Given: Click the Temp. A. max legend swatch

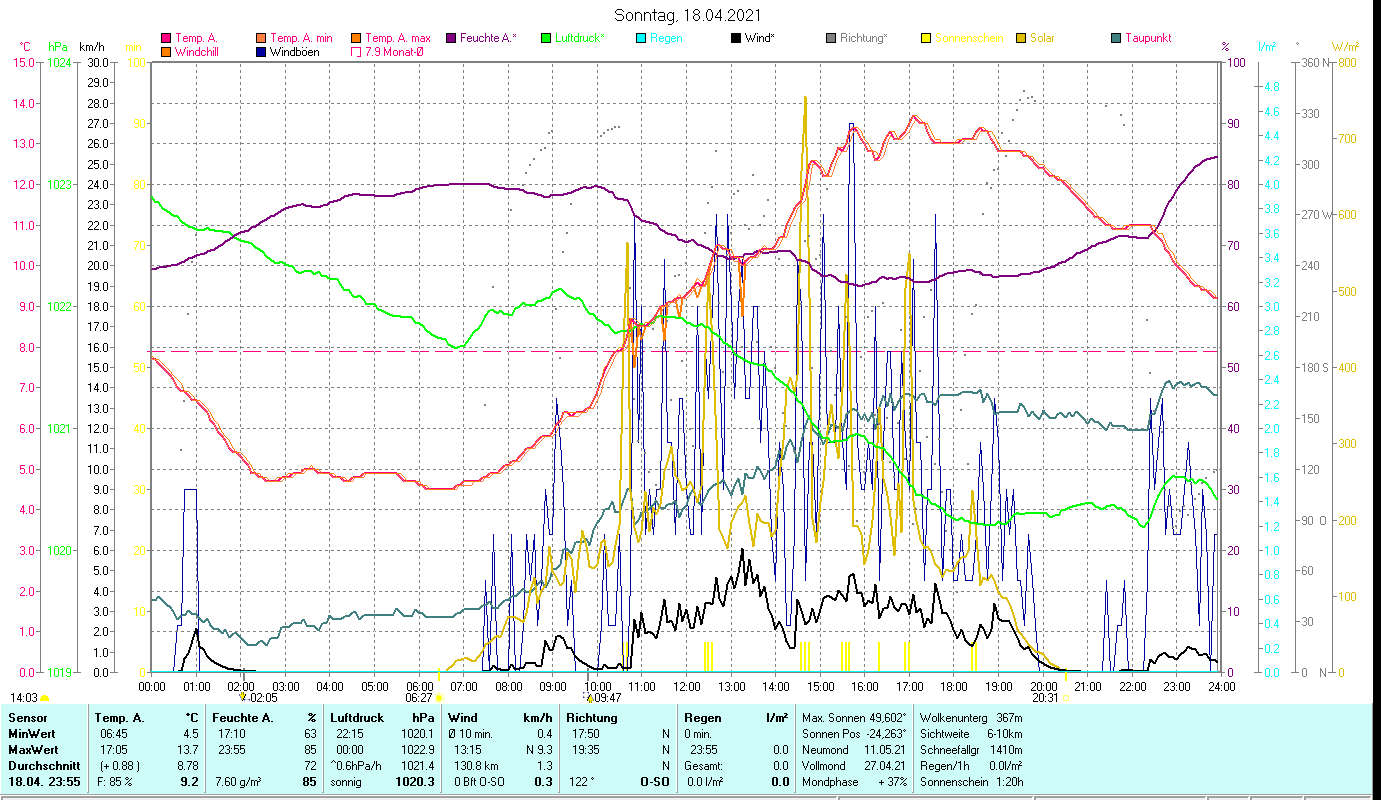Looking at the screenshot, I should (x=356, y=38).
